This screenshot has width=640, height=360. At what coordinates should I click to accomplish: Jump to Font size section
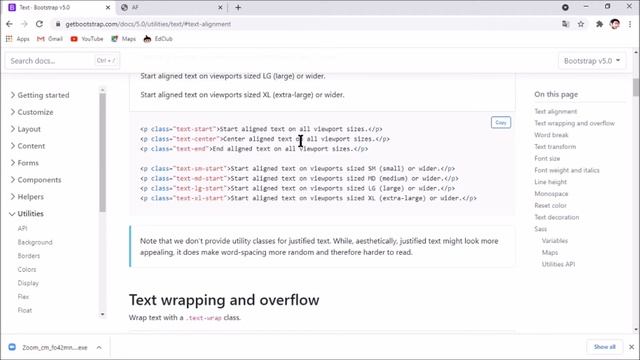click(x=547, y=158)
